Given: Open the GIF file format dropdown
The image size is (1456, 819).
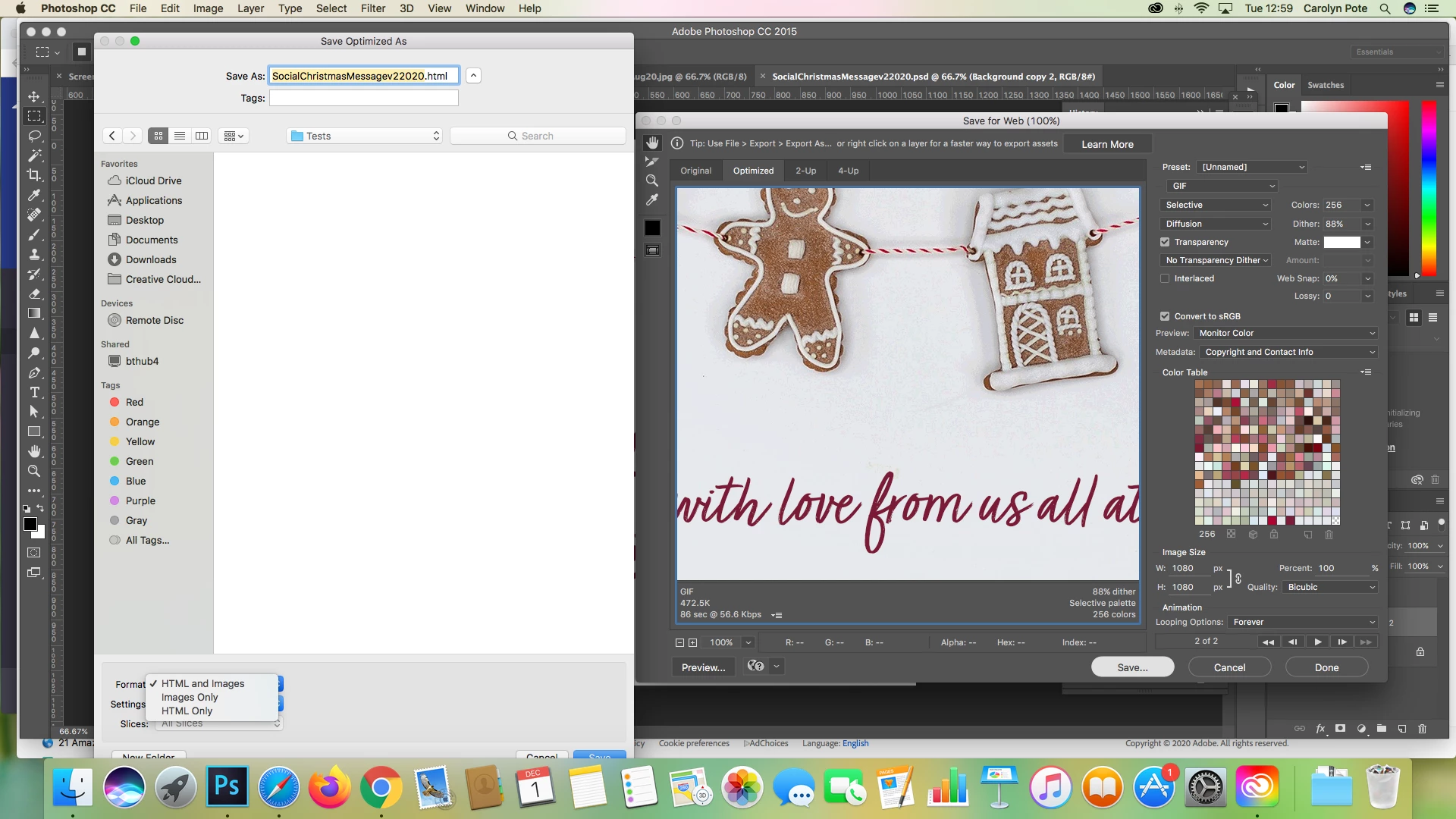Looking at the screenshot, I should pyautogui.click(x=1222, y=186).
